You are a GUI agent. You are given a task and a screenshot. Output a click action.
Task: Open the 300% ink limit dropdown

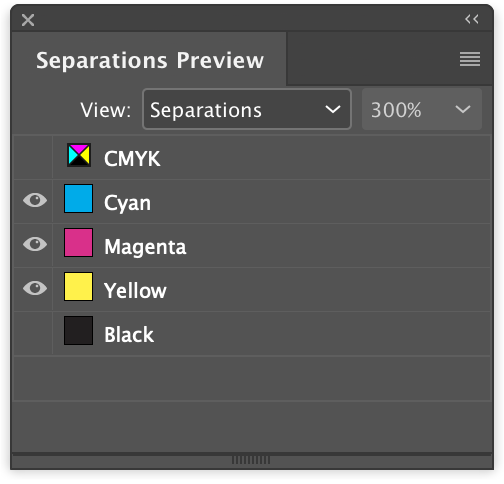(x=422, y=109)
